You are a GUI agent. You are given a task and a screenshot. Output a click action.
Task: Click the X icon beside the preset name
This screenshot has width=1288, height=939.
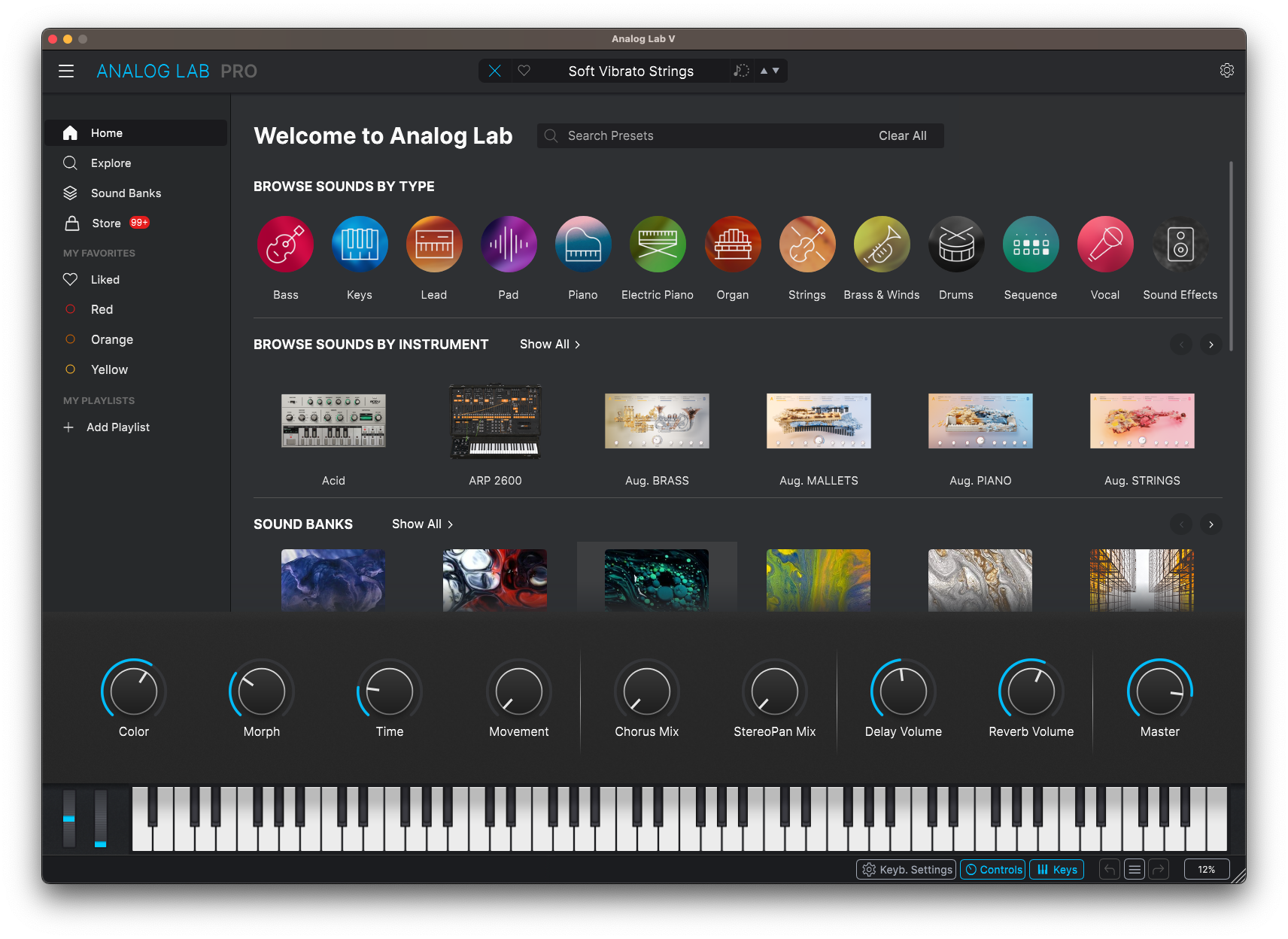494,71
